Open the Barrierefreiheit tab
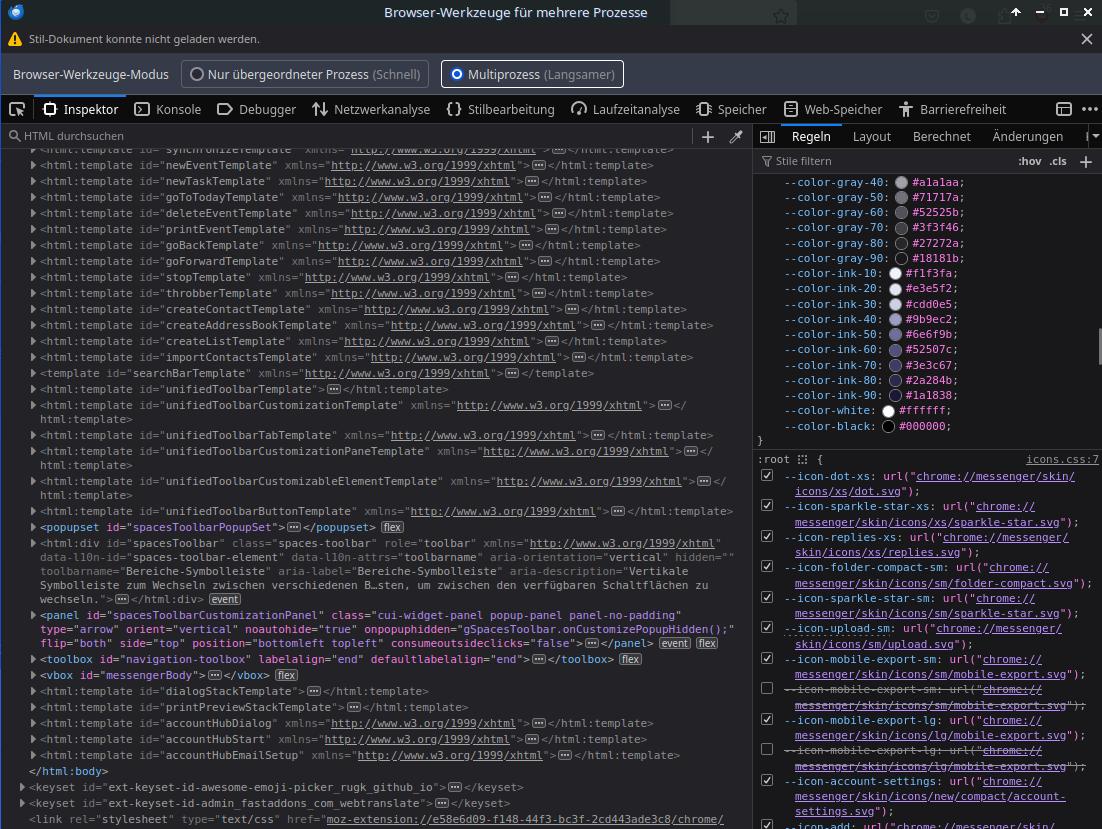The height and width of the screenshot is (829, 1102). point(952,110)
